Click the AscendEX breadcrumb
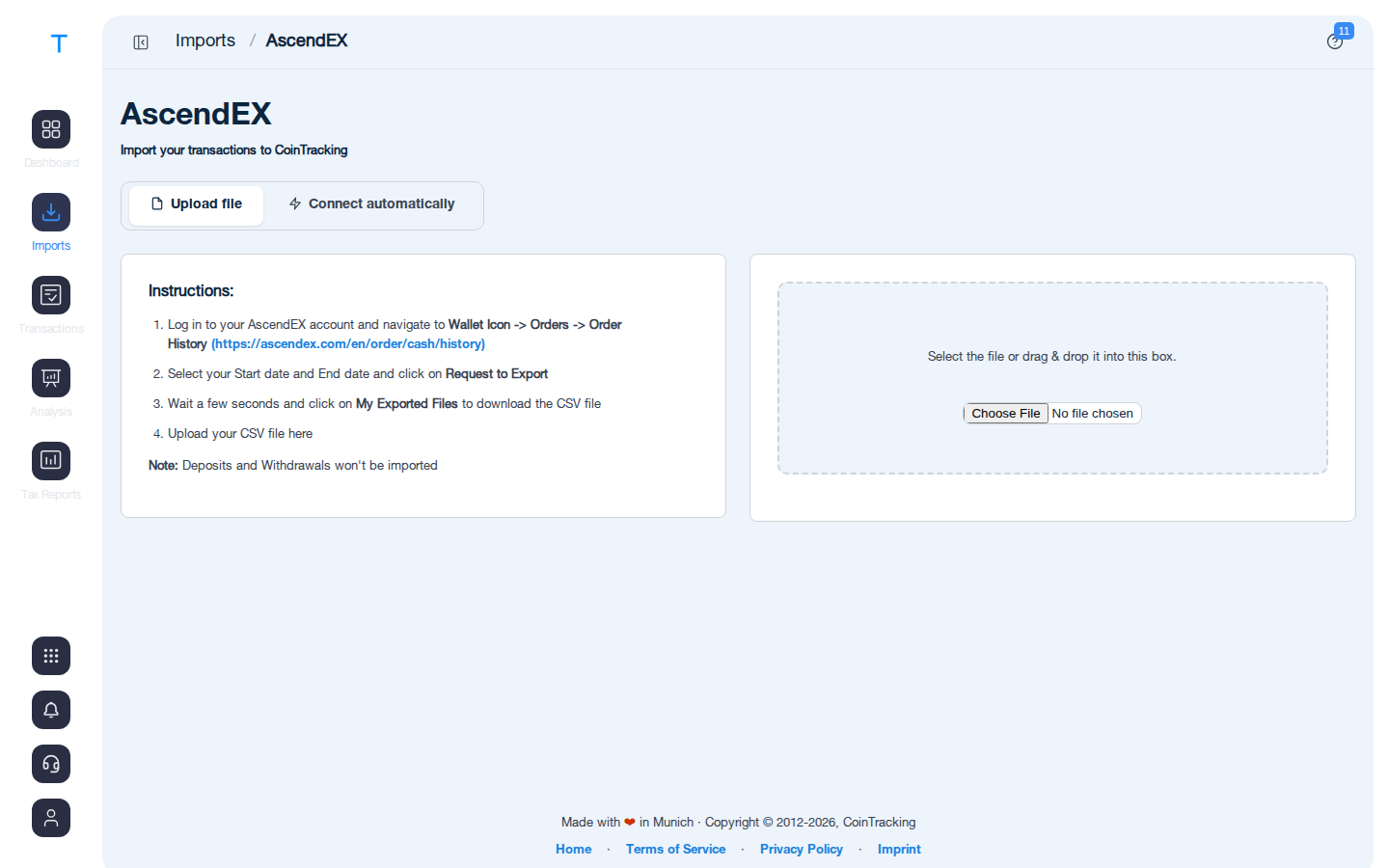1389x868 pixels. (x=307, y=41)
